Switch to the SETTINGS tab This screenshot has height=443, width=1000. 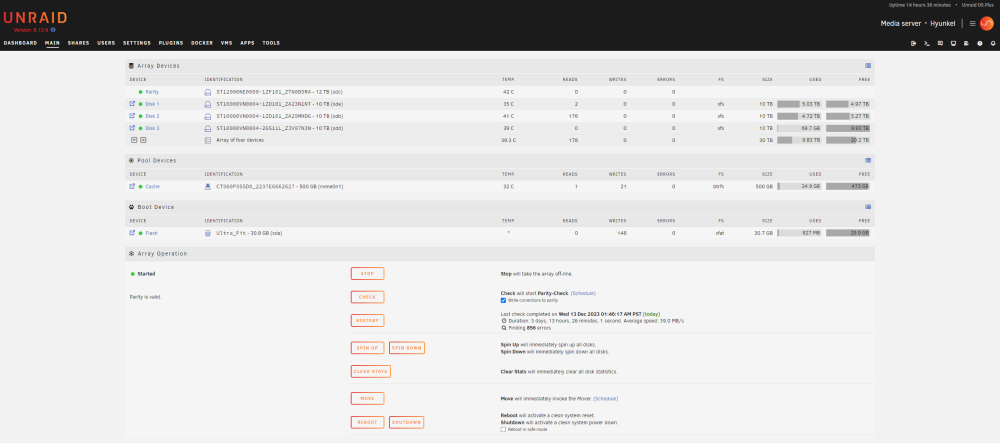click(137, 43)
